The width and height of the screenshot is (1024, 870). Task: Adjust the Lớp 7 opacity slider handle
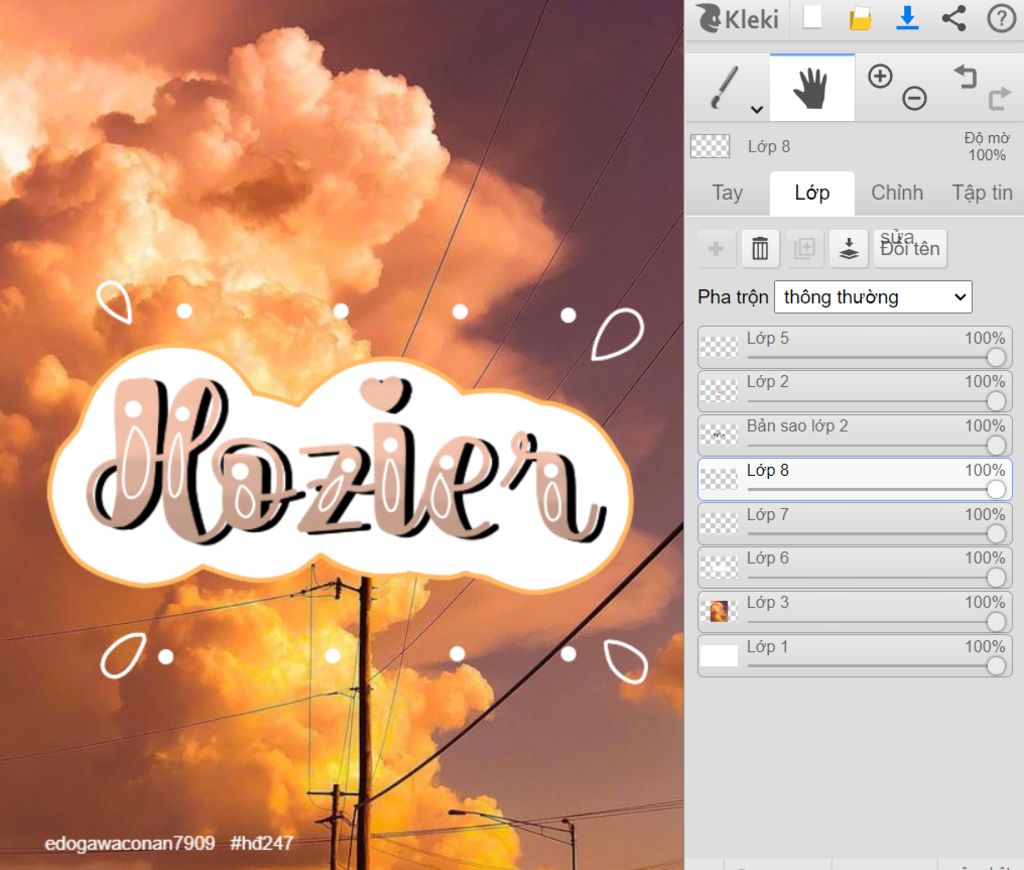coord(996,534)
